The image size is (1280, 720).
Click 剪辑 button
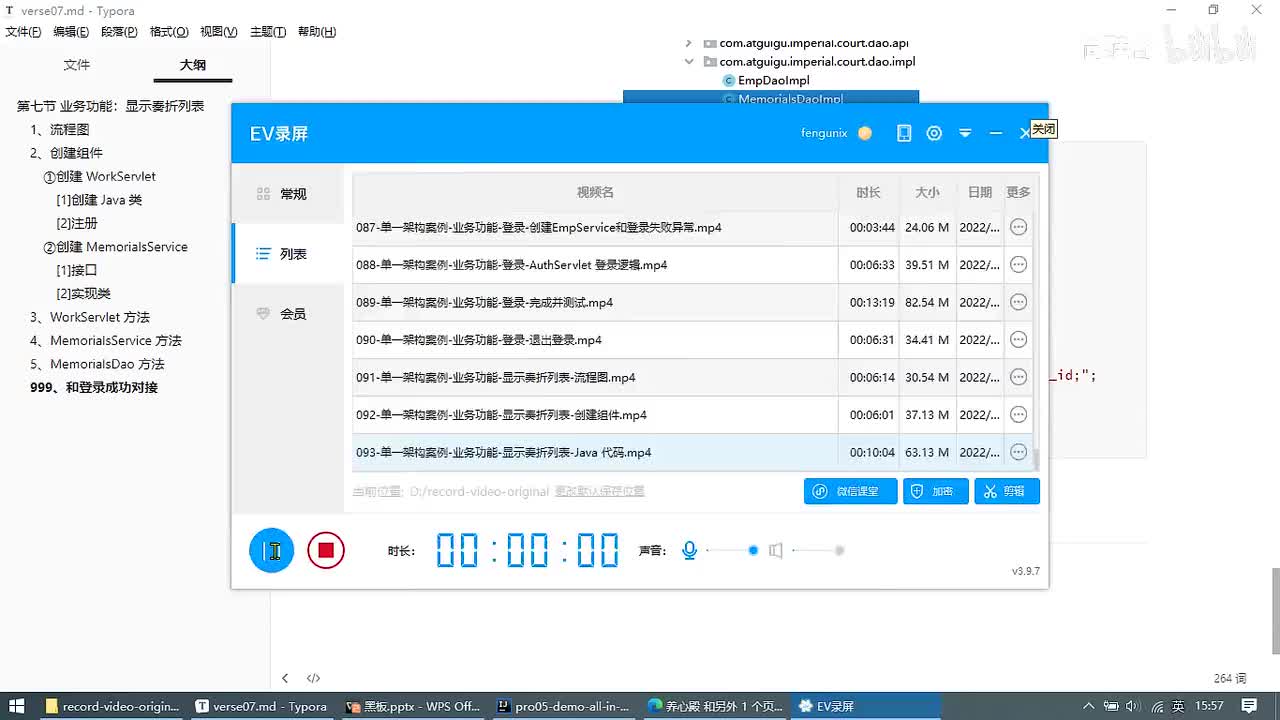(x=1007, y=491)
